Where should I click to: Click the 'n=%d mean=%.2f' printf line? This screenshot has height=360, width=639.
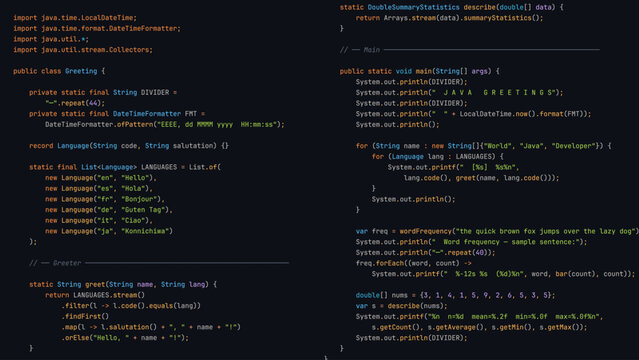(479, 316)
